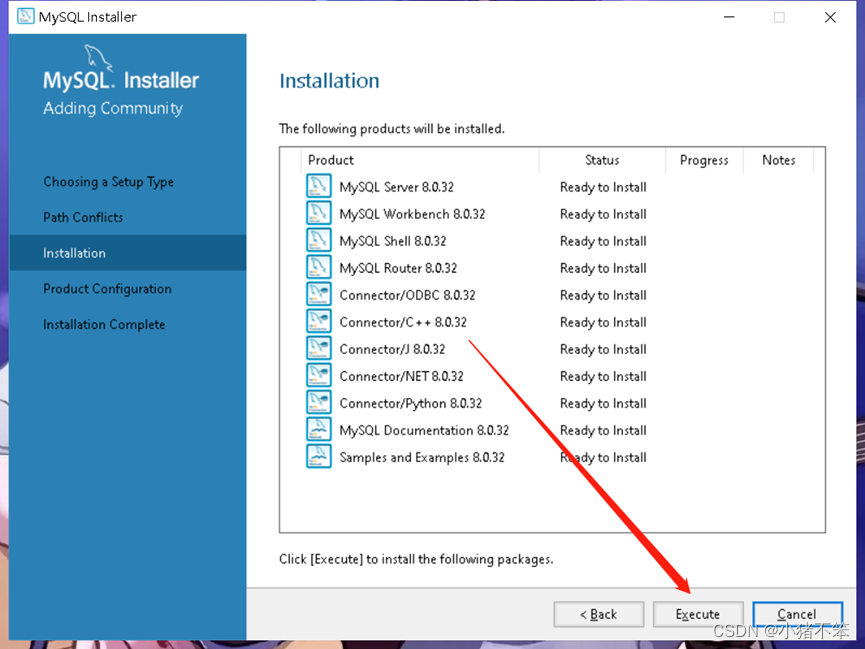Click the Connector/J 8.0.32 icon
865x649 pixels.
[x=318, y=348]
